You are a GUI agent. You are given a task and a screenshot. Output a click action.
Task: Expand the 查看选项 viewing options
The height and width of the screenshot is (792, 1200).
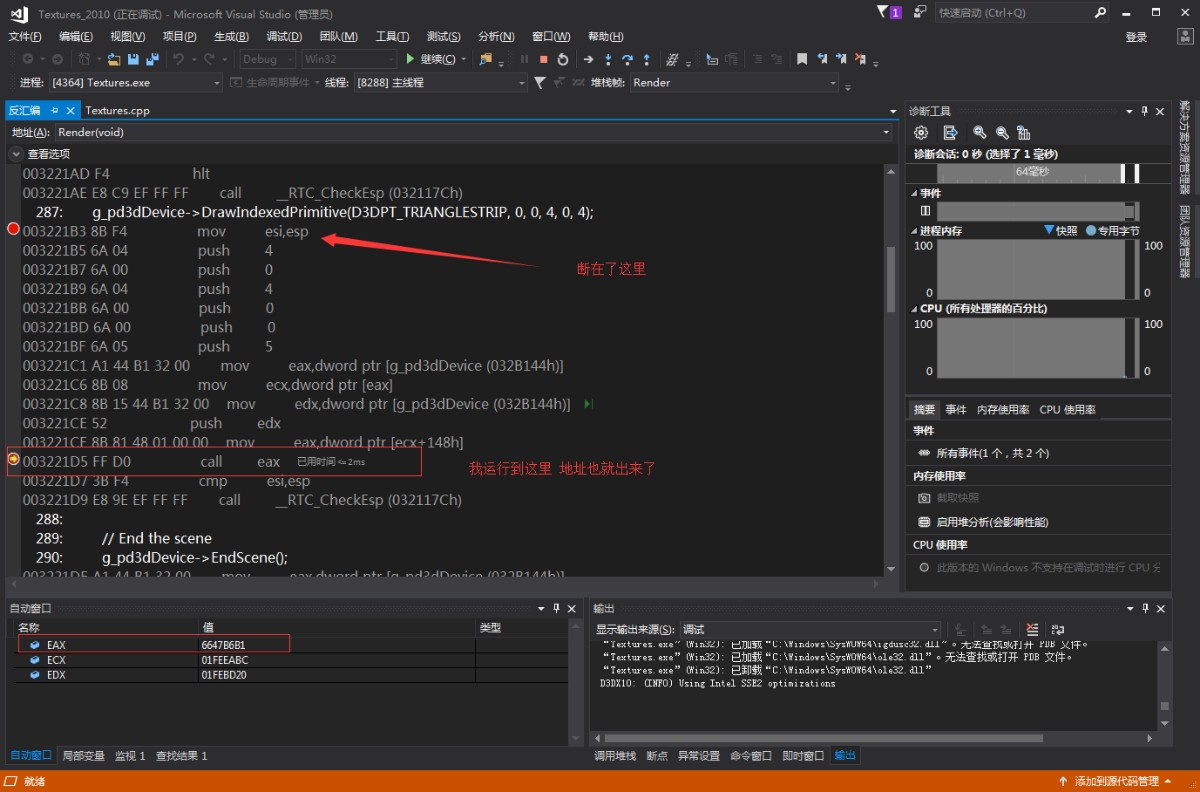pos(16,154)
